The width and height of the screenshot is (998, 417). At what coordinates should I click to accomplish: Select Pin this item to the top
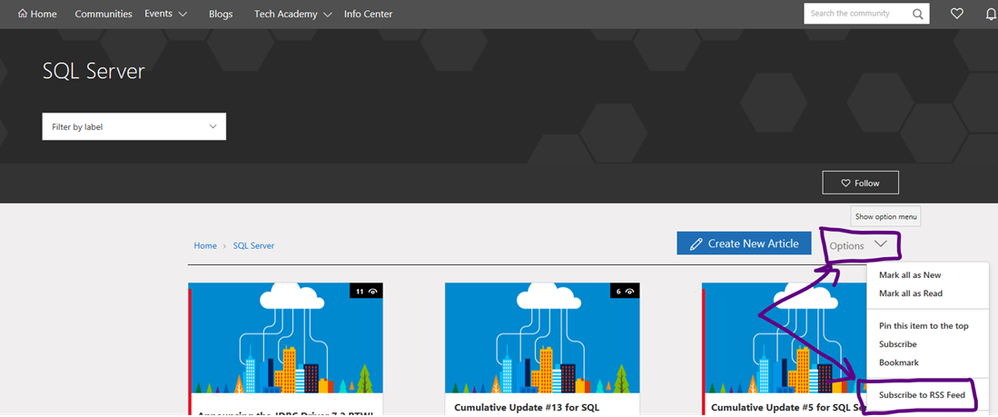924,325
